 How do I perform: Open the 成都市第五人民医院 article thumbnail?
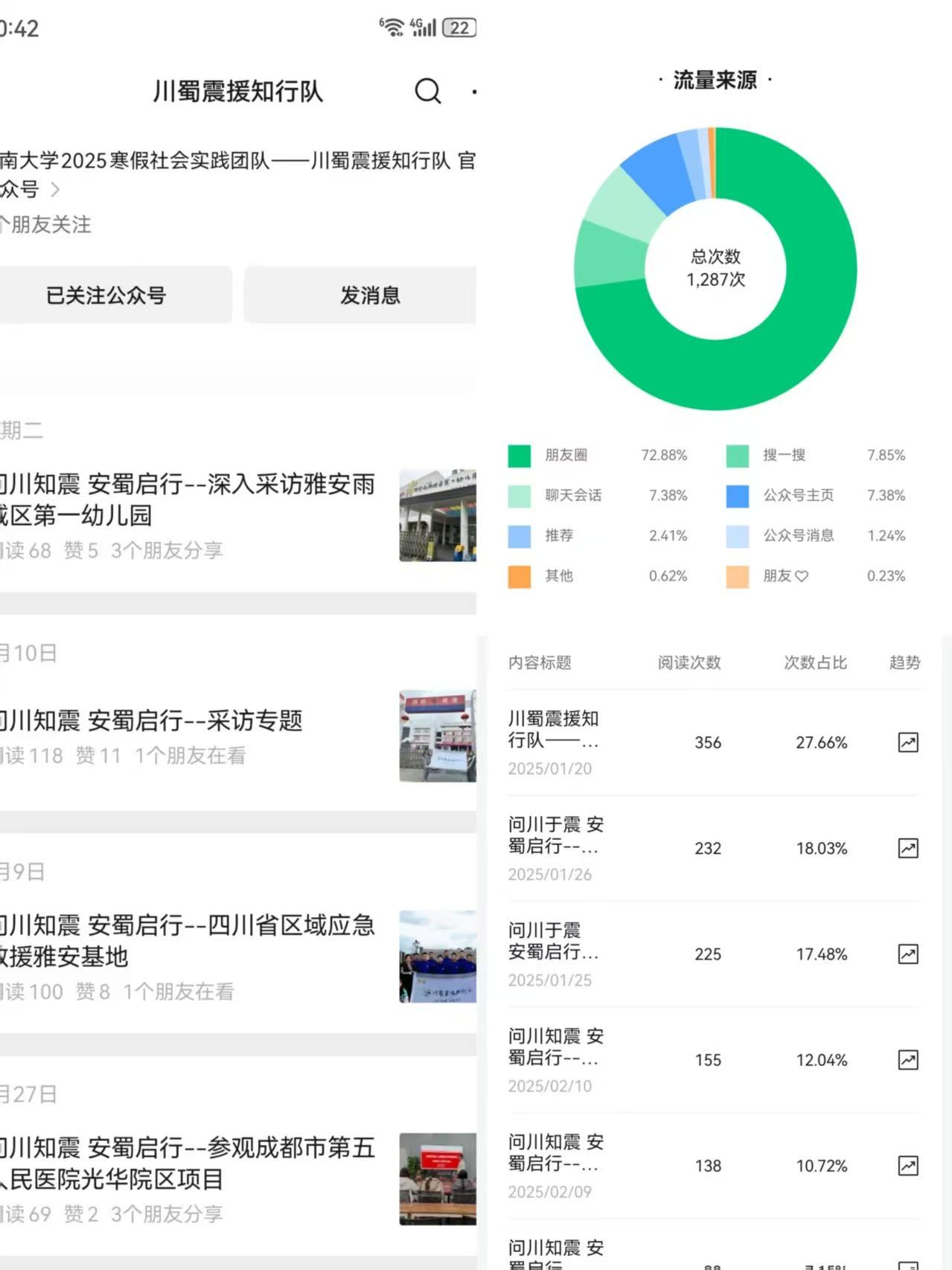point(437,1178)
